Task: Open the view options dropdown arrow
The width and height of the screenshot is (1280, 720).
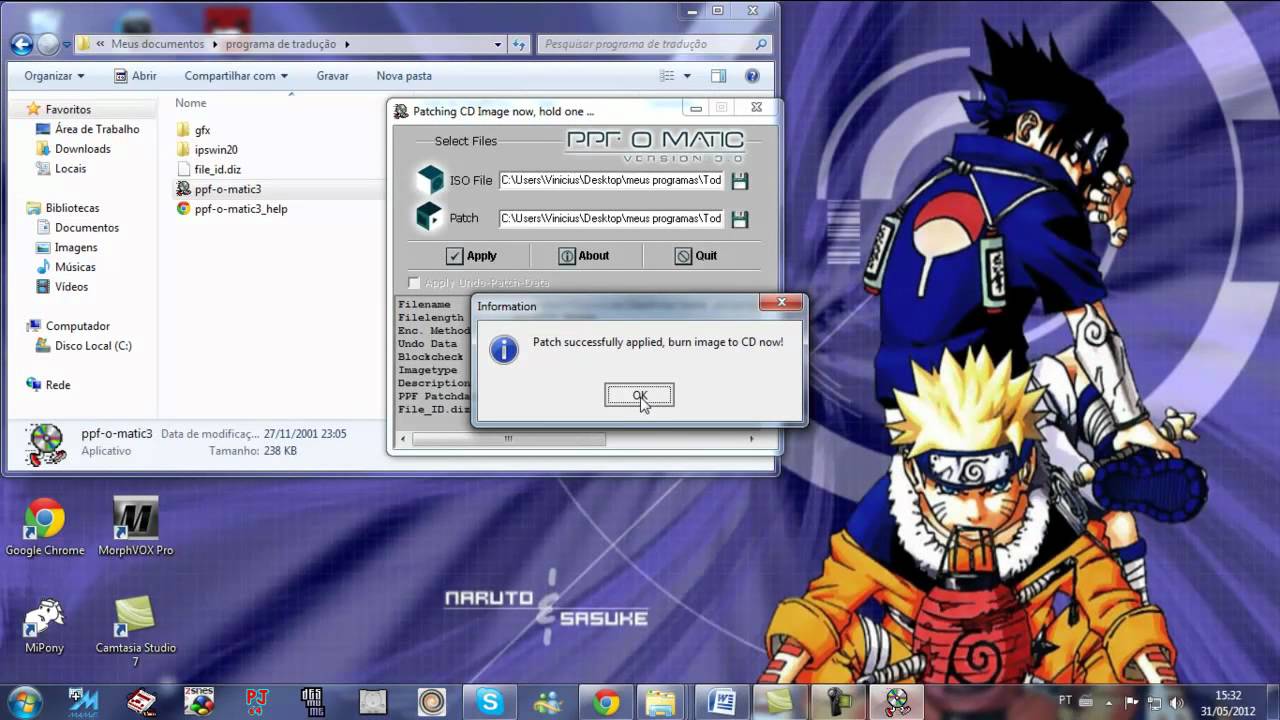Action: click(x=686, y=76)
